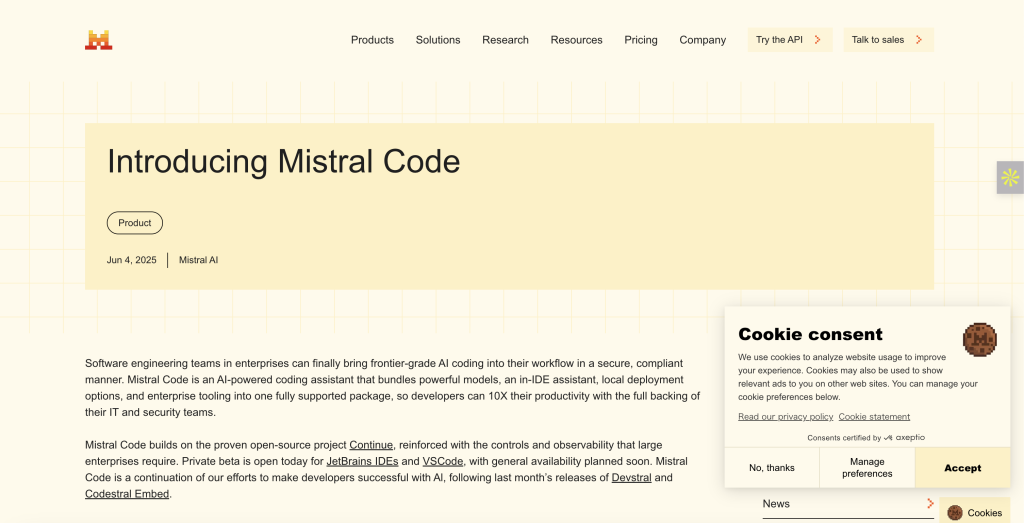This screenshot has height=523, width=1024.
Task: Expand the Resources menu
Action: point(576,40)
